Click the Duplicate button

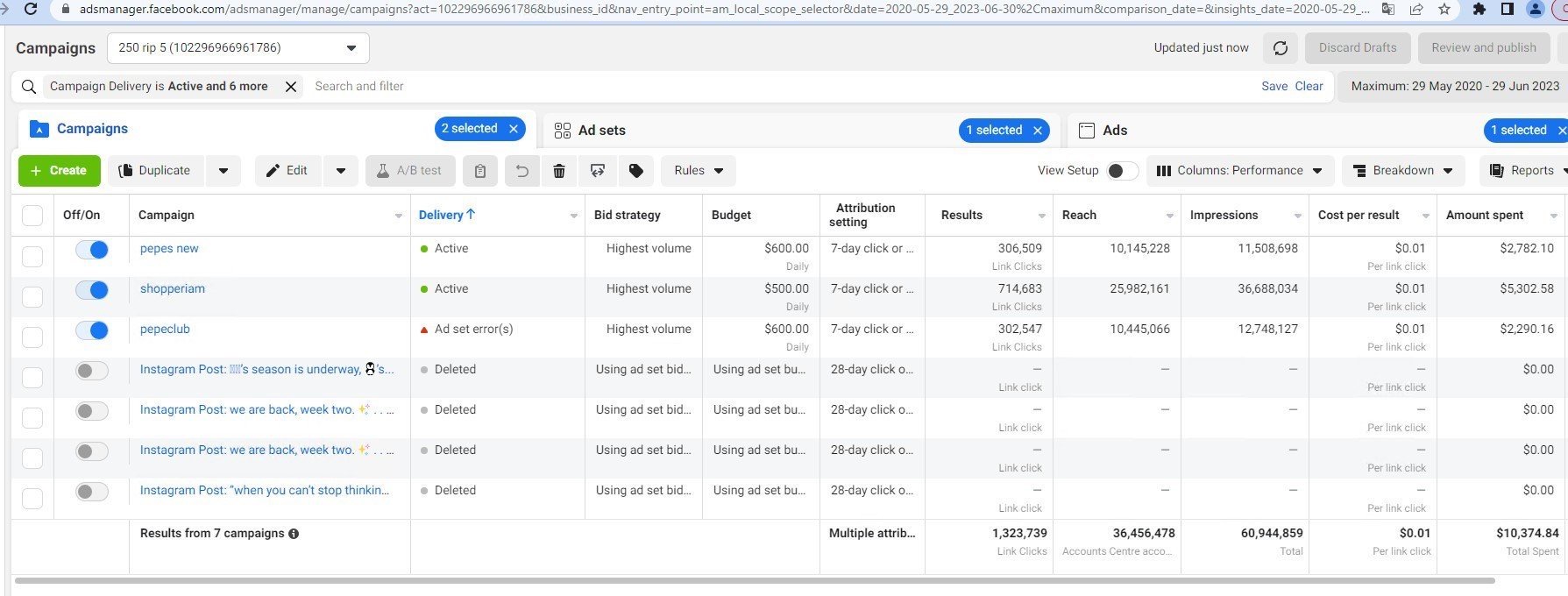[x=157, y=171]
